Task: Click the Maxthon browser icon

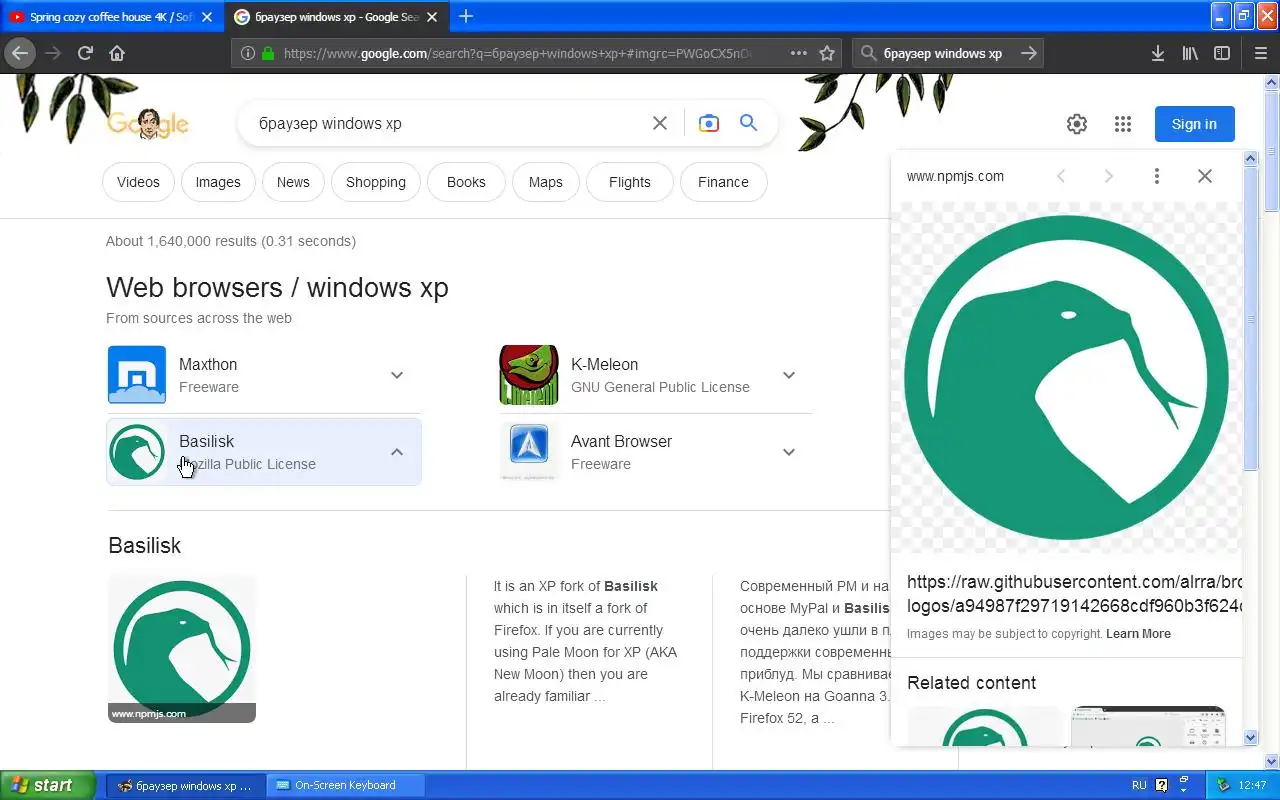Action: coord(137,375)
